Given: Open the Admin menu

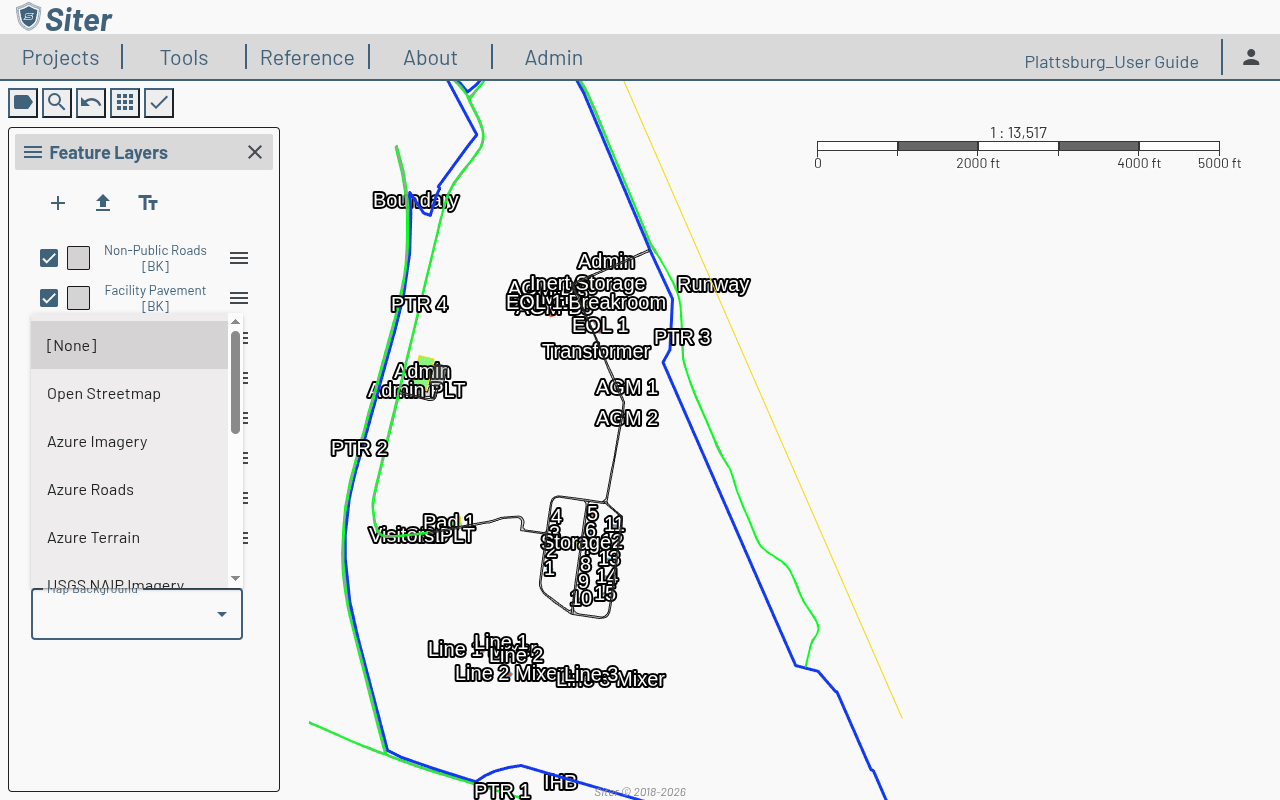Looking at the screenshot, I should [554, 57].
